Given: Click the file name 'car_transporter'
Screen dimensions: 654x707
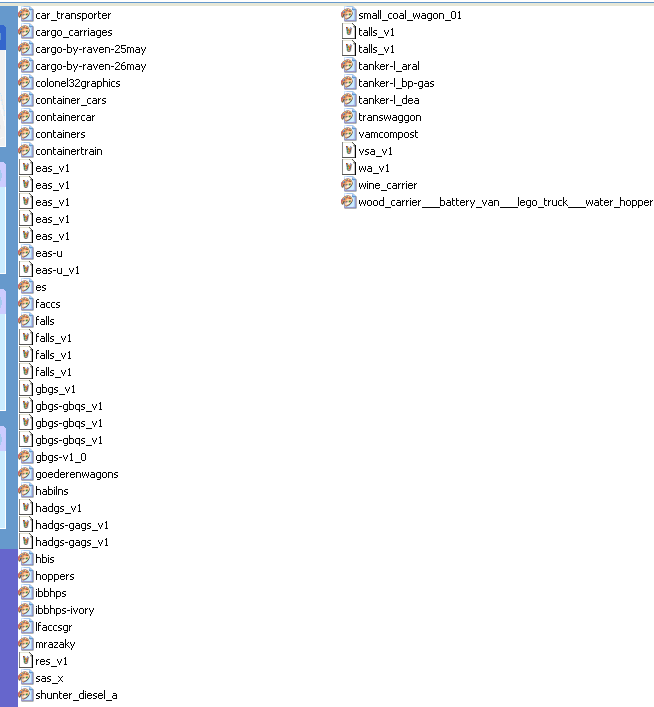Looking at the screenshot, I should (x=73, y=15).
